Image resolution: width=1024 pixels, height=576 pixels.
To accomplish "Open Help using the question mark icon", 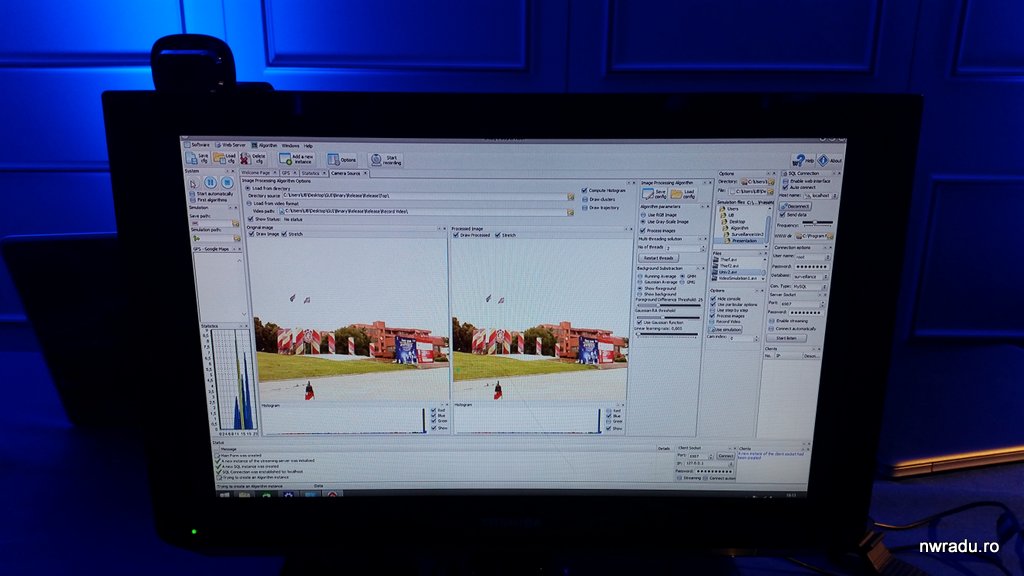I will pos(799,160).
